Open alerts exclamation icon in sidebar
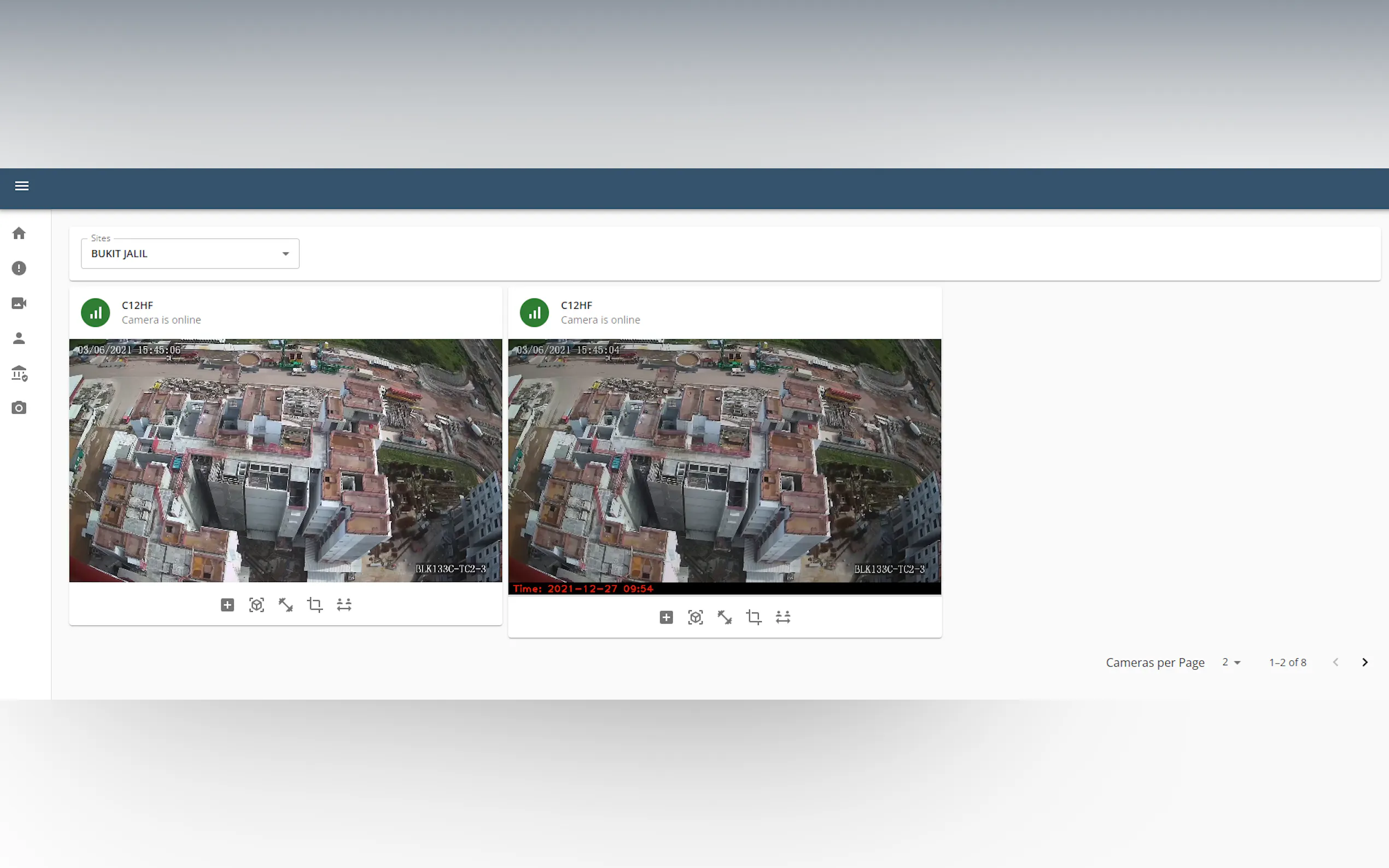 [x=19, y=268]
